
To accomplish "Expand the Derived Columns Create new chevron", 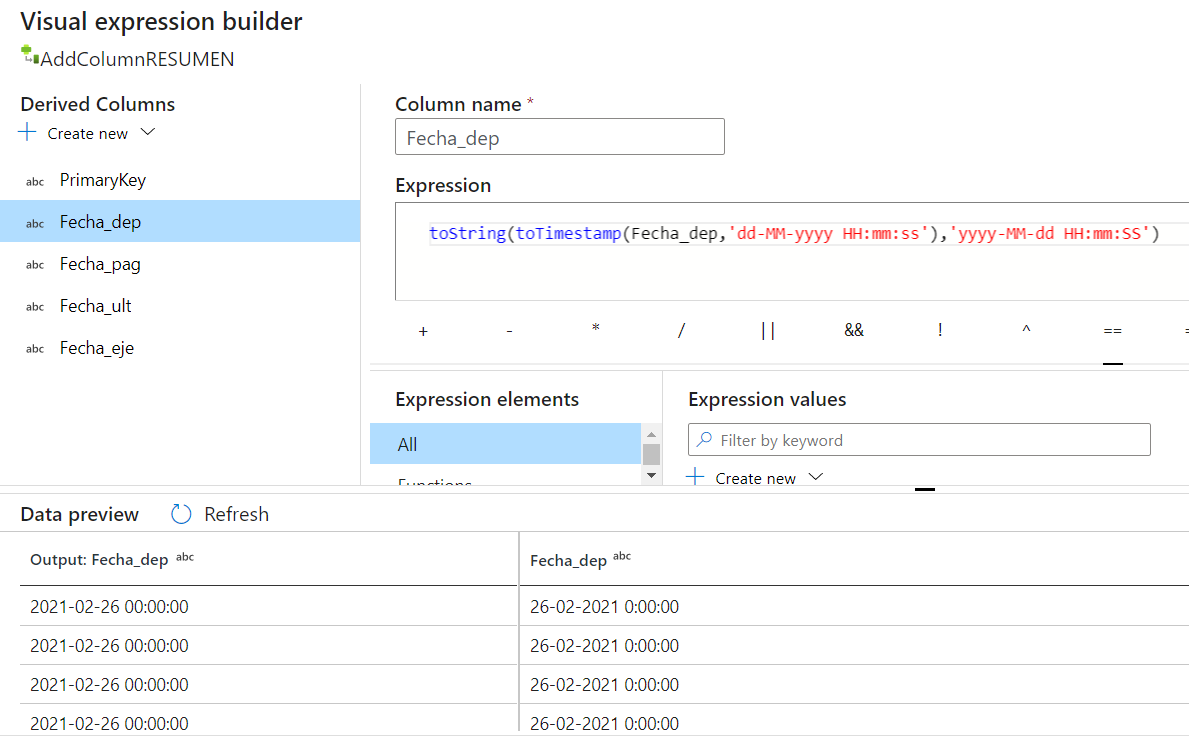I will 148,132.
